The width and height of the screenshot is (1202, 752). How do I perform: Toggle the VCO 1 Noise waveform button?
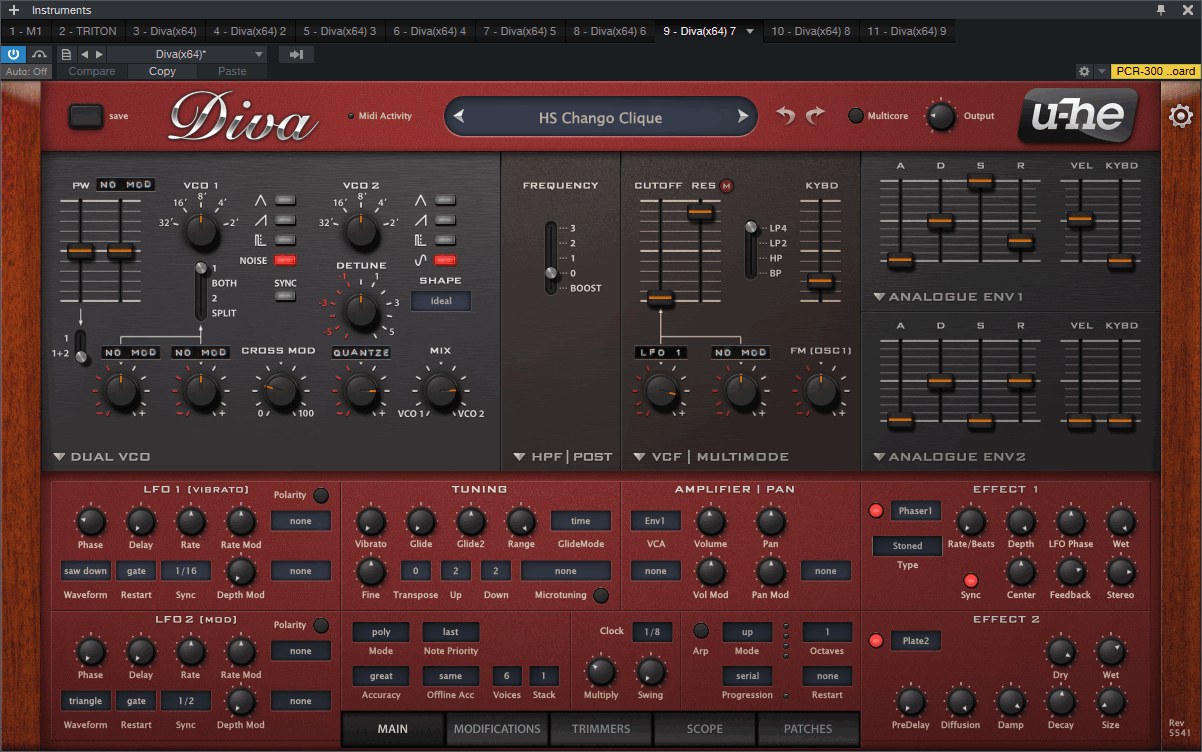coord(286,260)
